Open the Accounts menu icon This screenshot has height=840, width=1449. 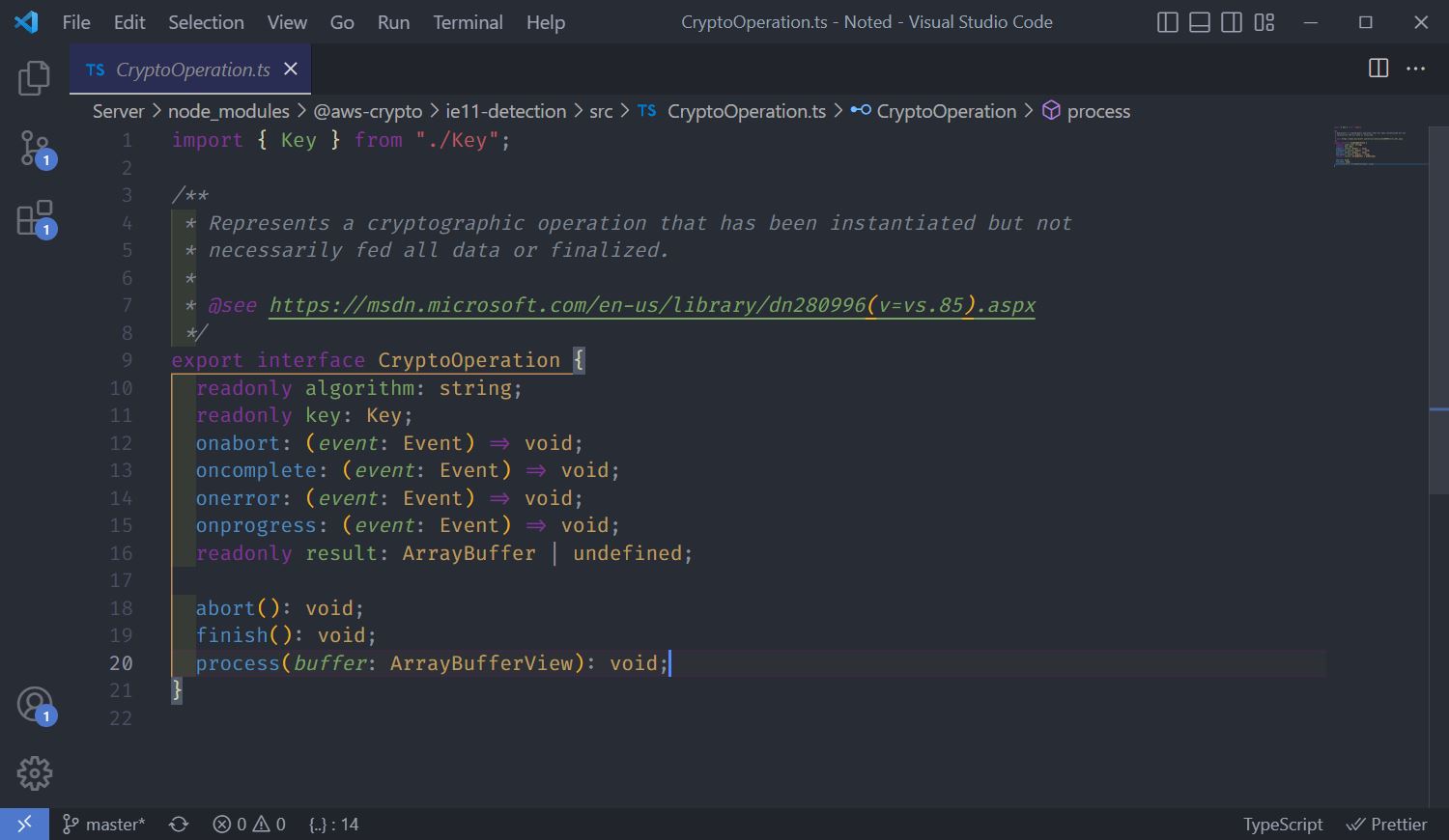[x=35, y=705]
